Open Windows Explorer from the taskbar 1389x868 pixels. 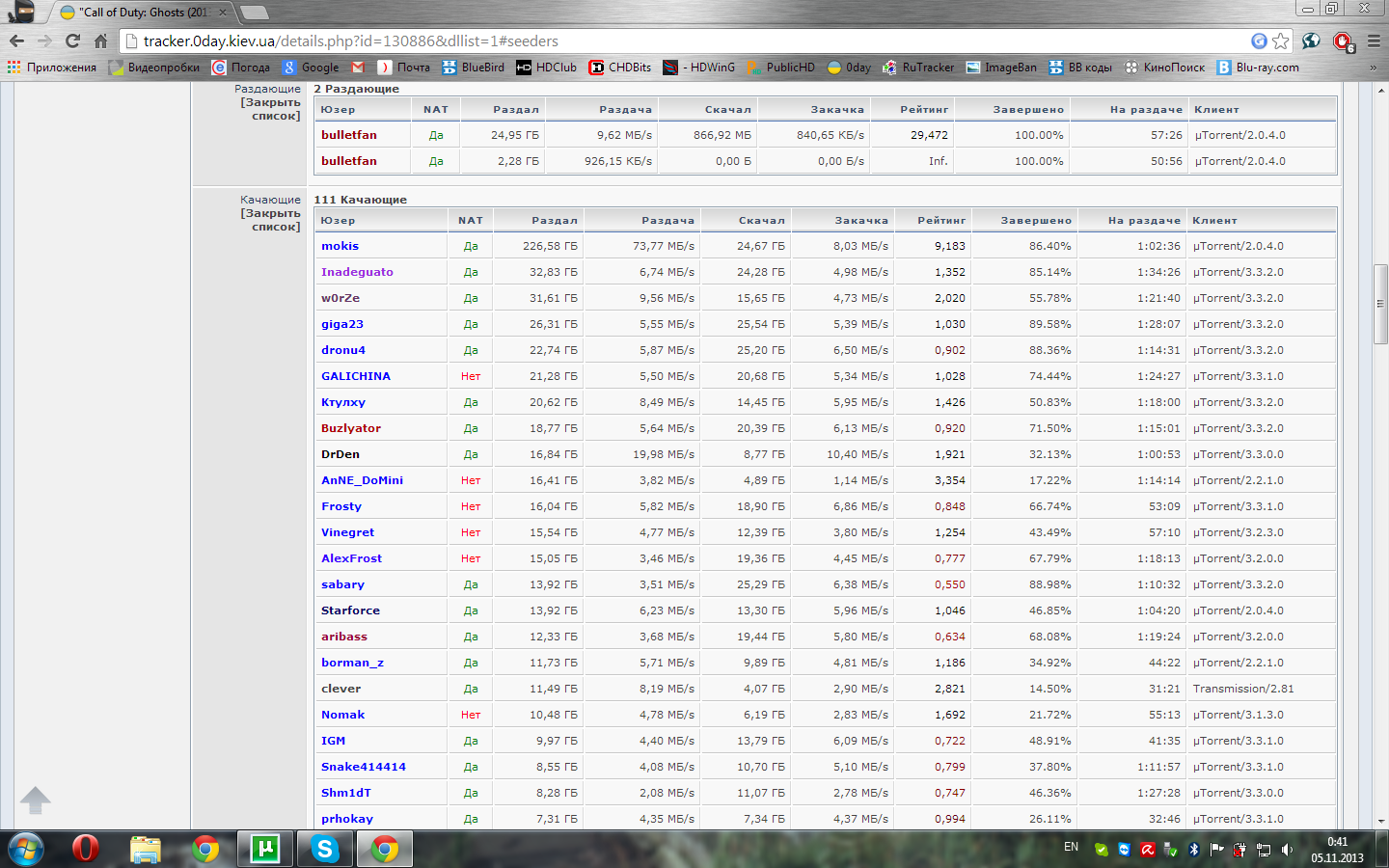[x=146, y=849]
